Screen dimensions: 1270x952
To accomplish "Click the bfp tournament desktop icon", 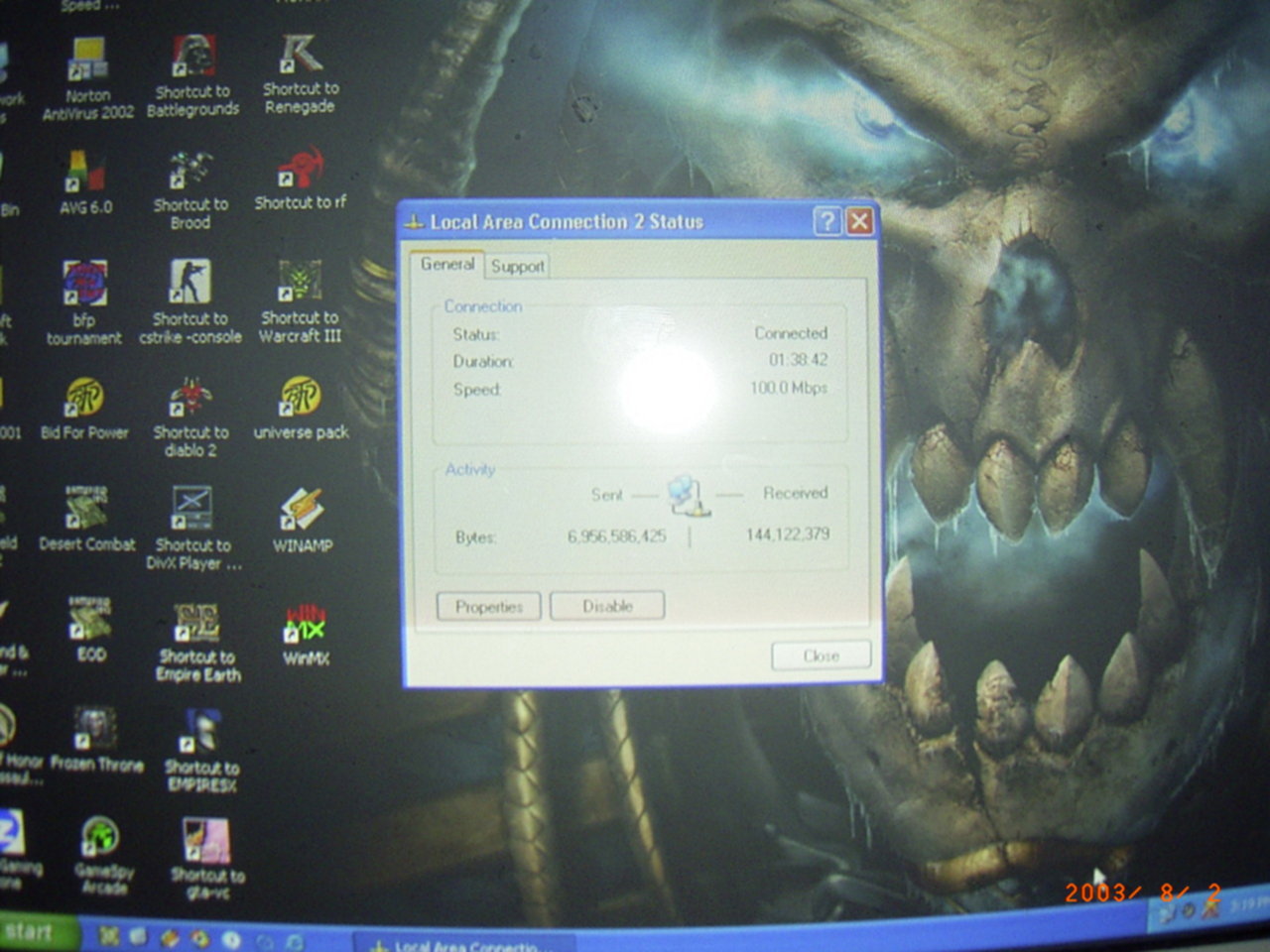I will 84,303.
